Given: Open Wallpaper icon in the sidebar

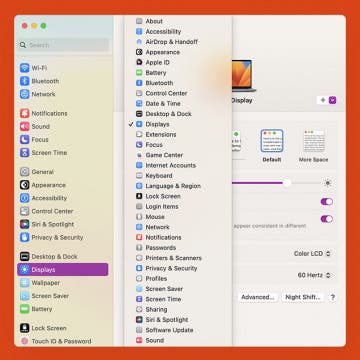Looking at the screenshot, I should click(24, 283).
